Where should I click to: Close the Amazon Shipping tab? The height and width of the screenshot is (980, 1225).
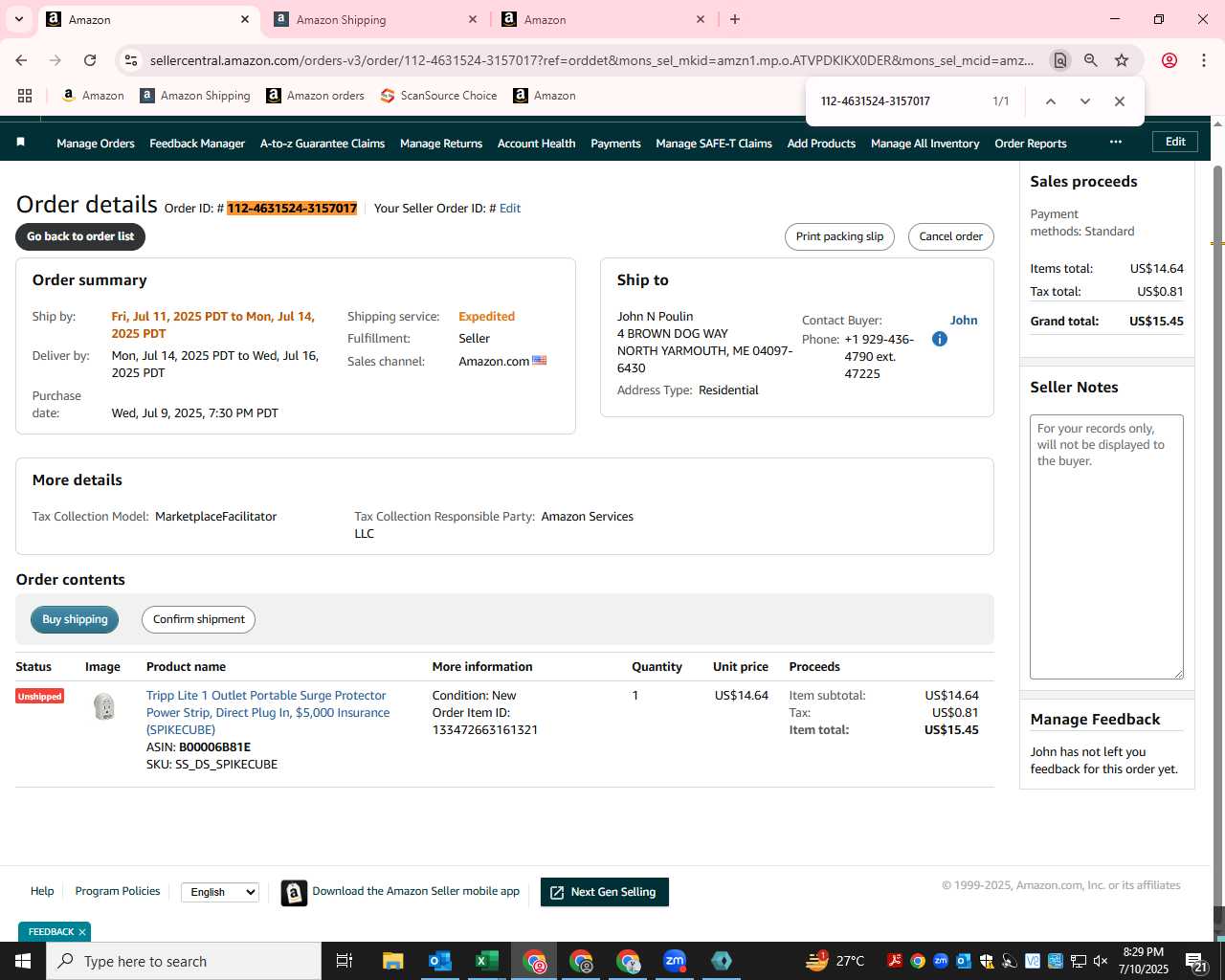click(473, 19)
